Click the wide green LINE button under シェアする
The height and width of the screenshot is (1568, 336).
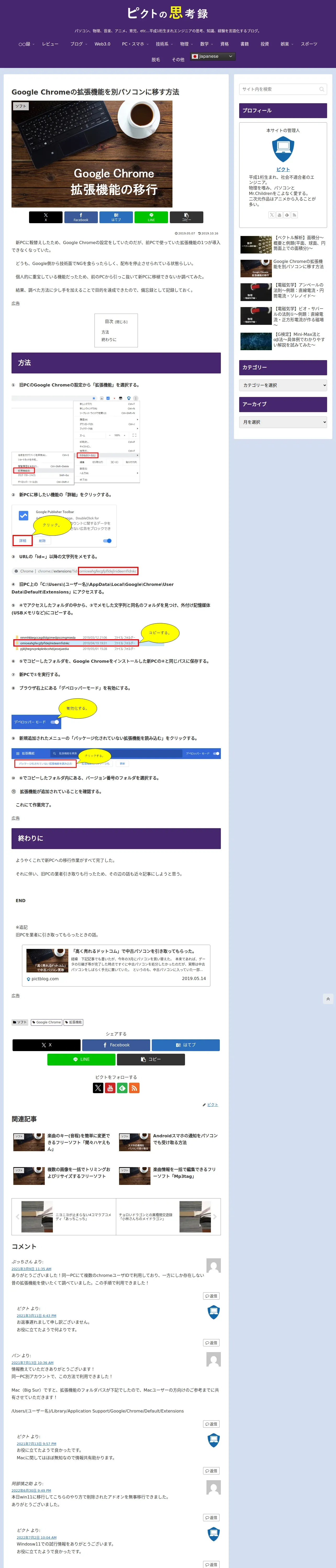[x=81, y=1059]
